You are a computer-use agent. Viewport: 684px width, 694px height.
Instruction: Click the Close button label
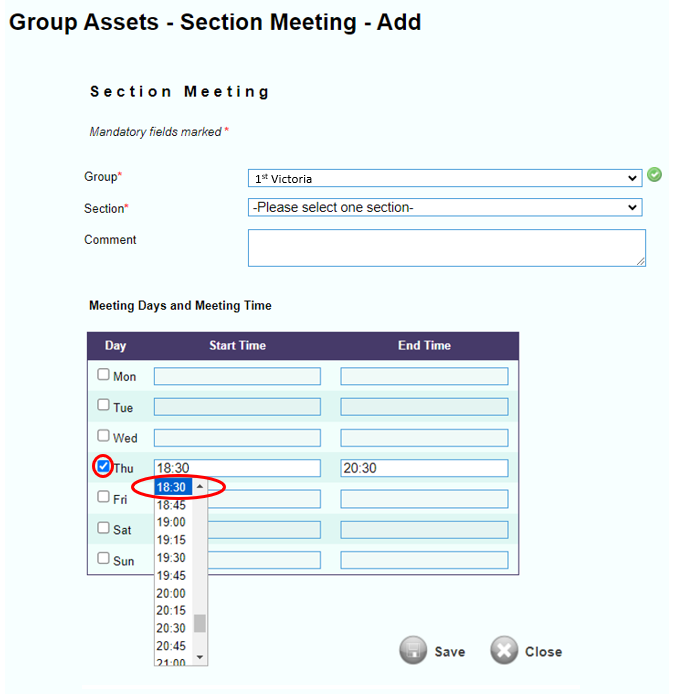(544, 652)
